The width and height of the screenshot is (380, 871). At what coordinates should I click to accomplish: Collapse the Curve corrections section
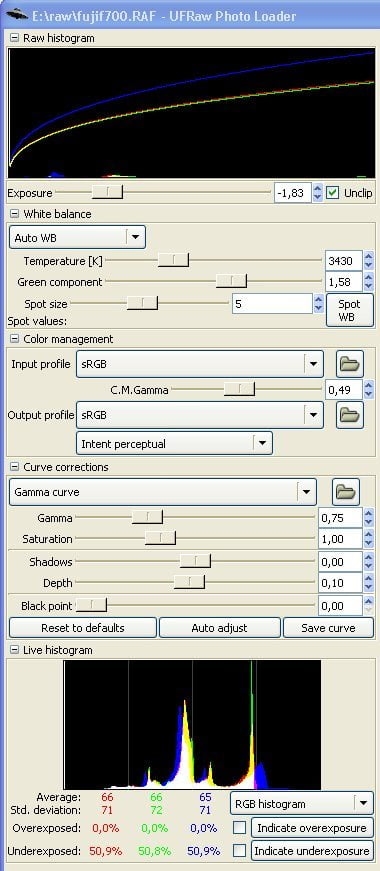pos(14,467)
